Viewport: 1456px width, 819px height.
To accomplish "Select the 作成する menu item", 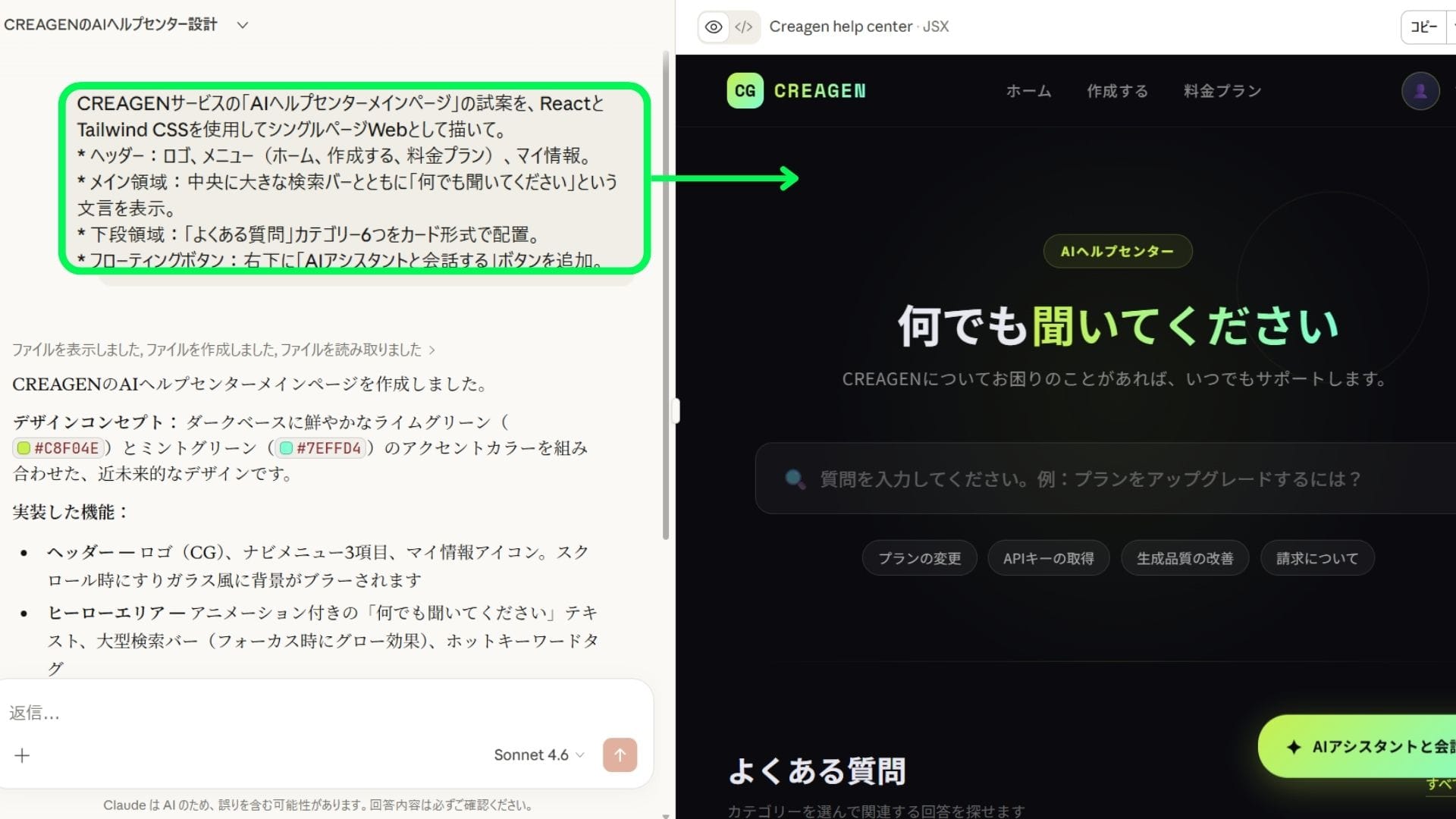I will tap(1117, 91).
